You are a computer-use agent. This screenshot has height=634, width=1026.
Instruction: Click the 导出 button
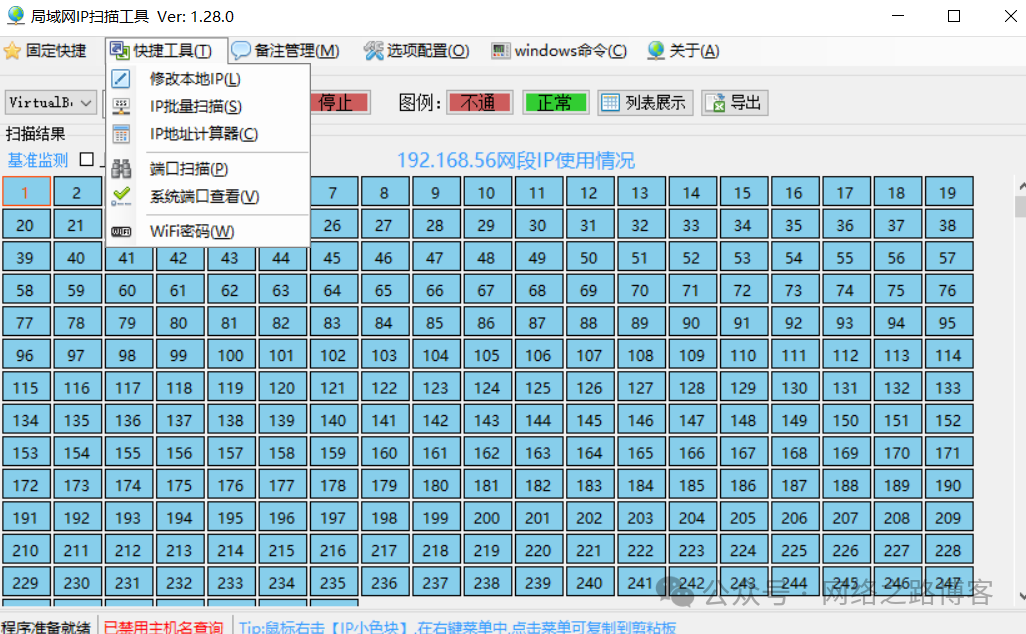[735, 103]
